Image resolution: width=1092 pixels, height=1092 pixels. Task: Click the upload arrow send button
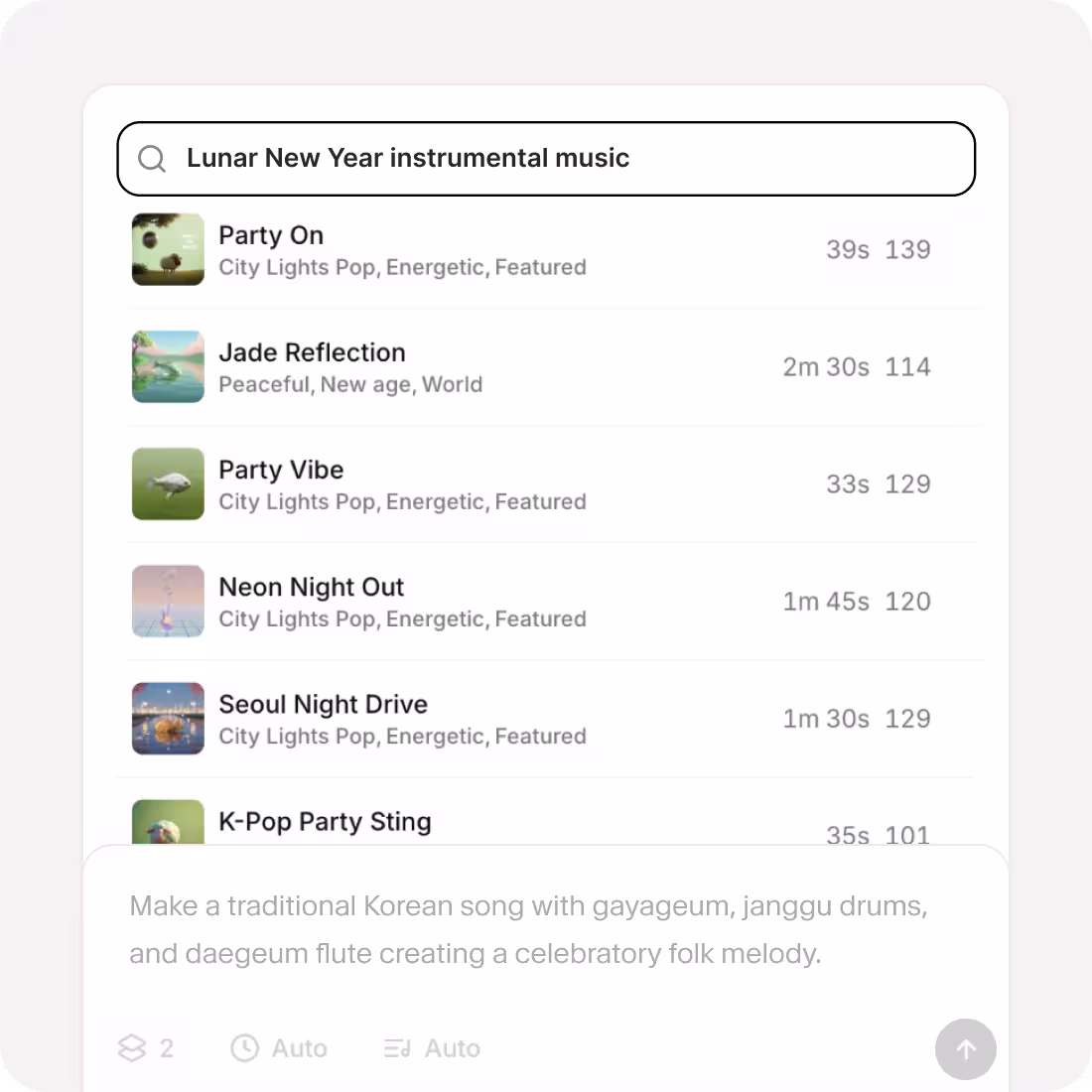[x=965, y=1049]
